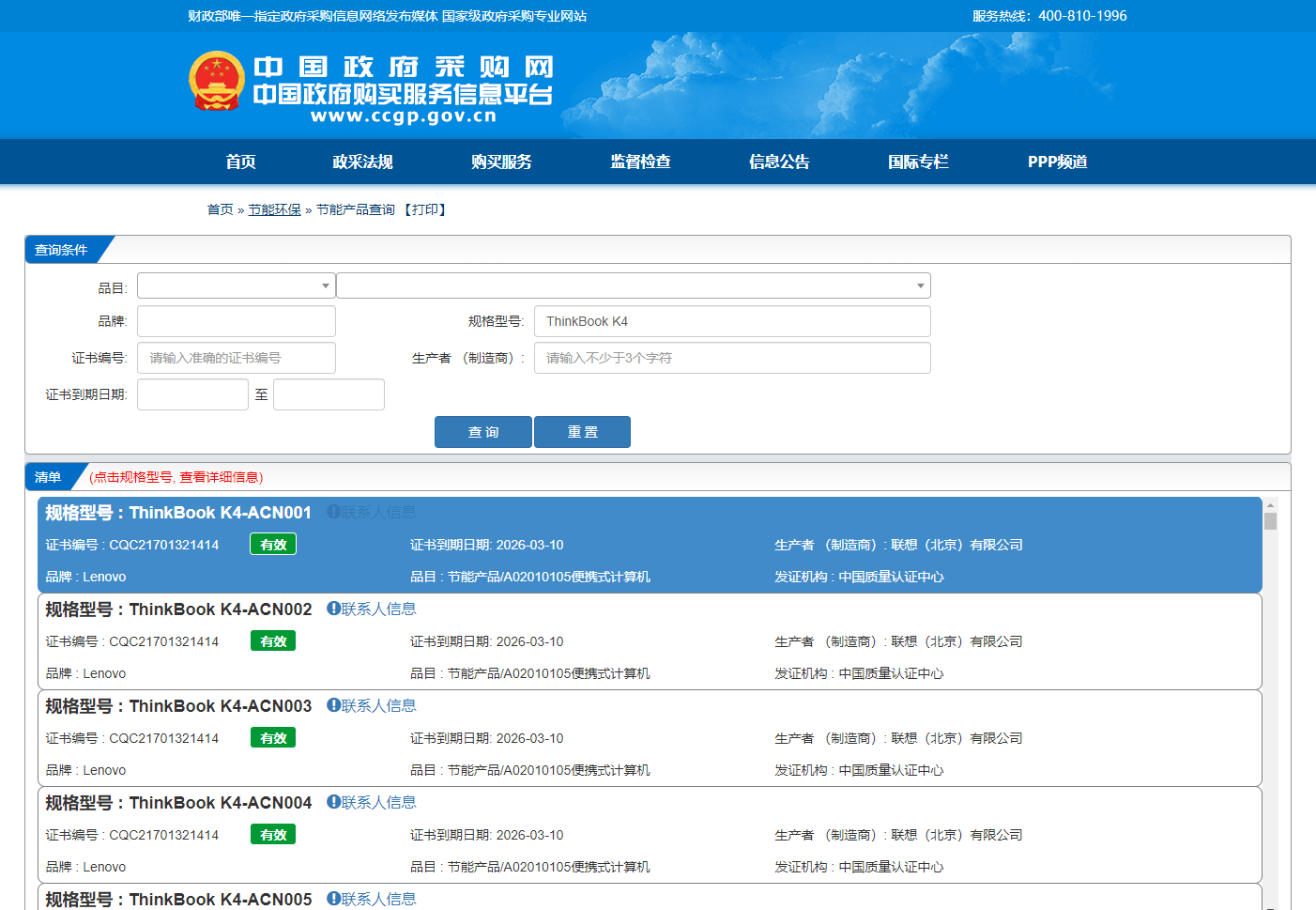This screenshot has width=1316, height=910.
Task: Click 首页 in the breadcrumb
Action: click(x=220, y=209)
